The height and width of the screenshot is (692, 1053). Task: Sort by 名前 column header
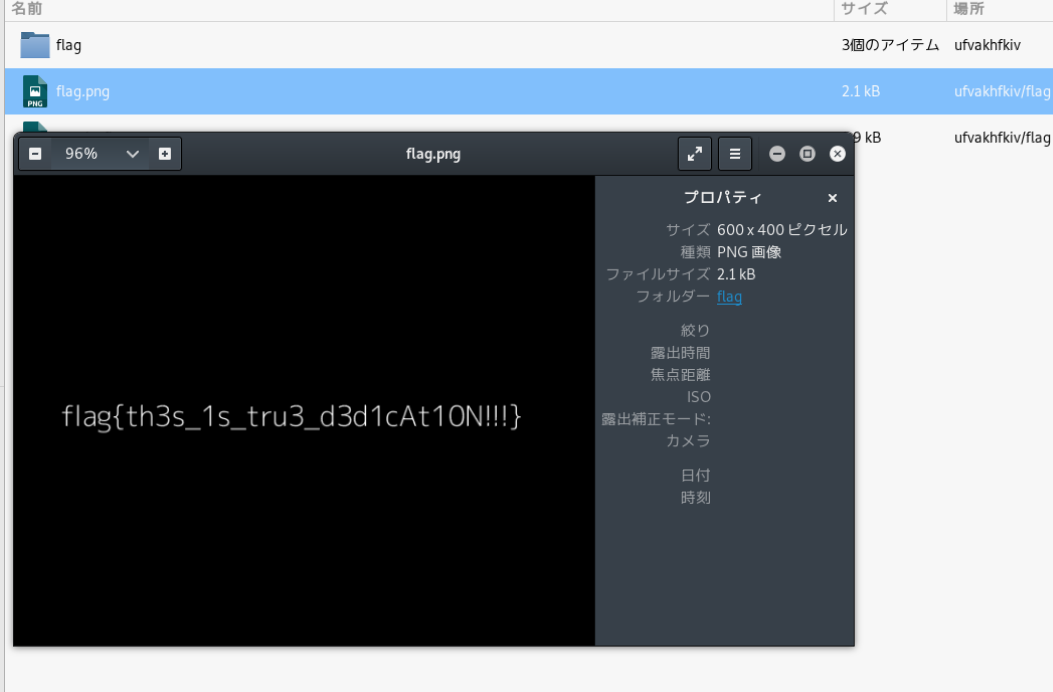click(x=27, y=9)
